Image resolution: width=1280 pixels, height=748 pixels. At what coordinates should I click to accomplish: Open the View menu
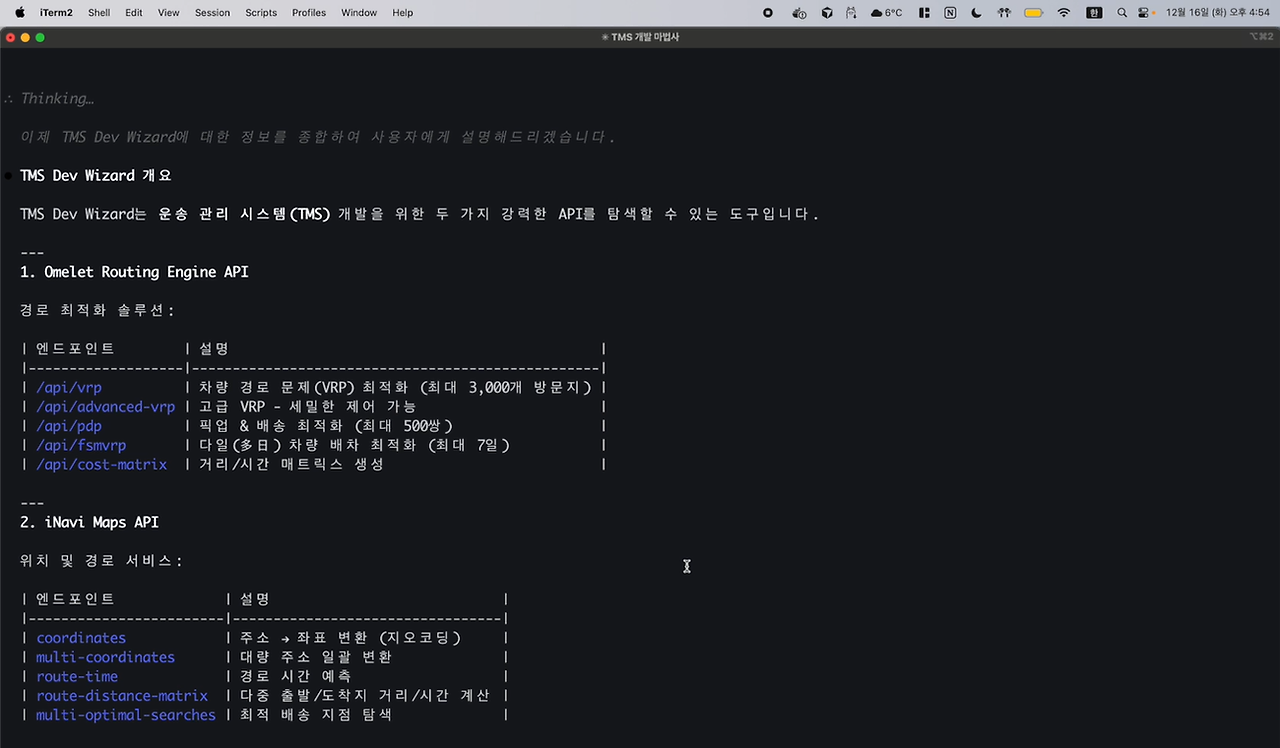coord(168,13)
